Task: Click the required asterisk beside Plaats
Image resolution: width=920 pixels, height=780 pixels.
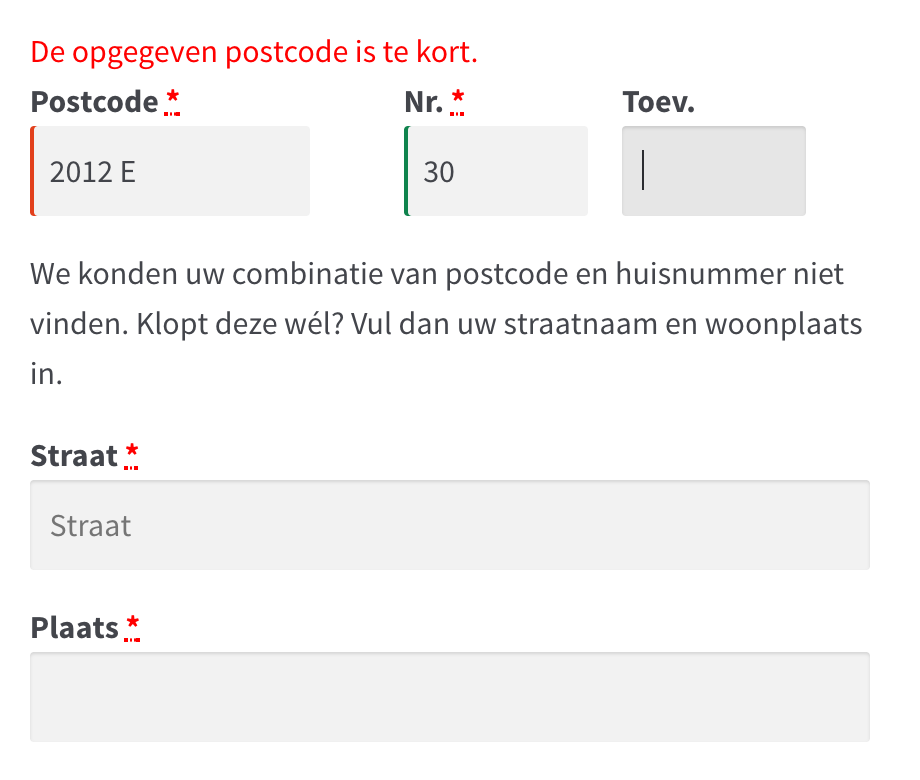Action: (132, 627)
